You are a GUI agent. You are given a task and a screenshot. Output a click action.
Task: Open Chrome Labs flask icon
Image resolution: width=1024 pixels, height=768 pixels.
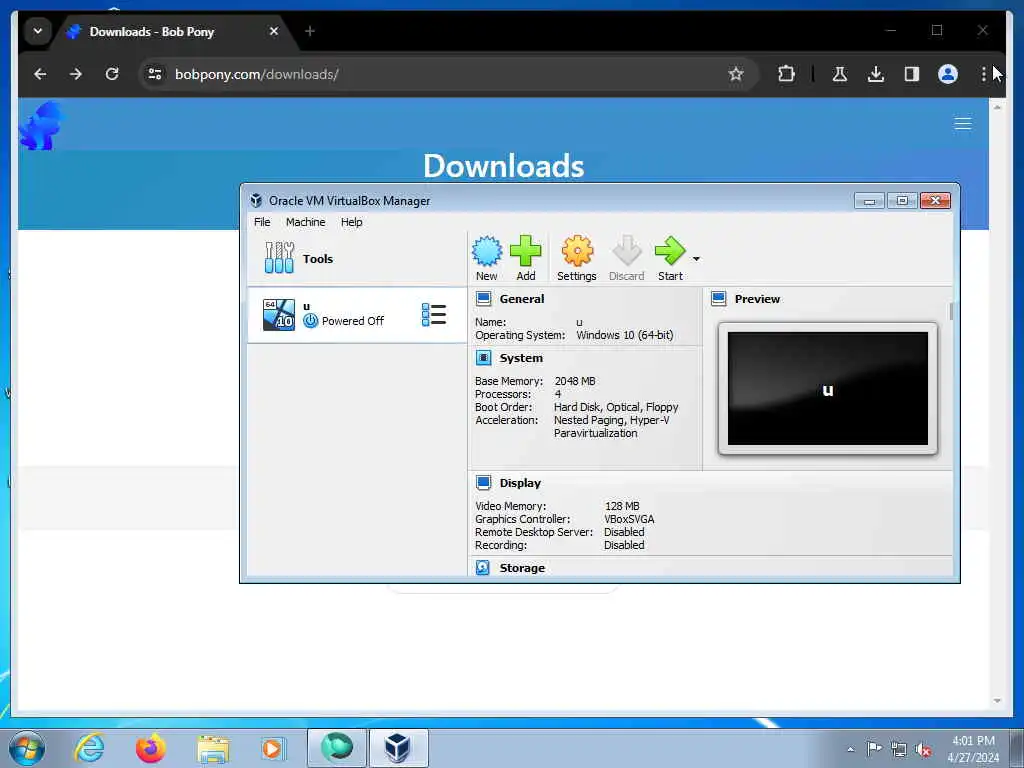point(840,74)
